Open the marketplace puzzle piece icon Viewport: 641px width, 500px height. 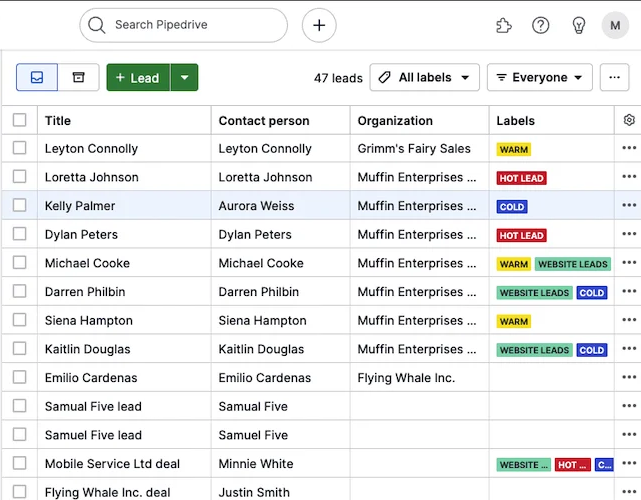(x=504, y=25)
